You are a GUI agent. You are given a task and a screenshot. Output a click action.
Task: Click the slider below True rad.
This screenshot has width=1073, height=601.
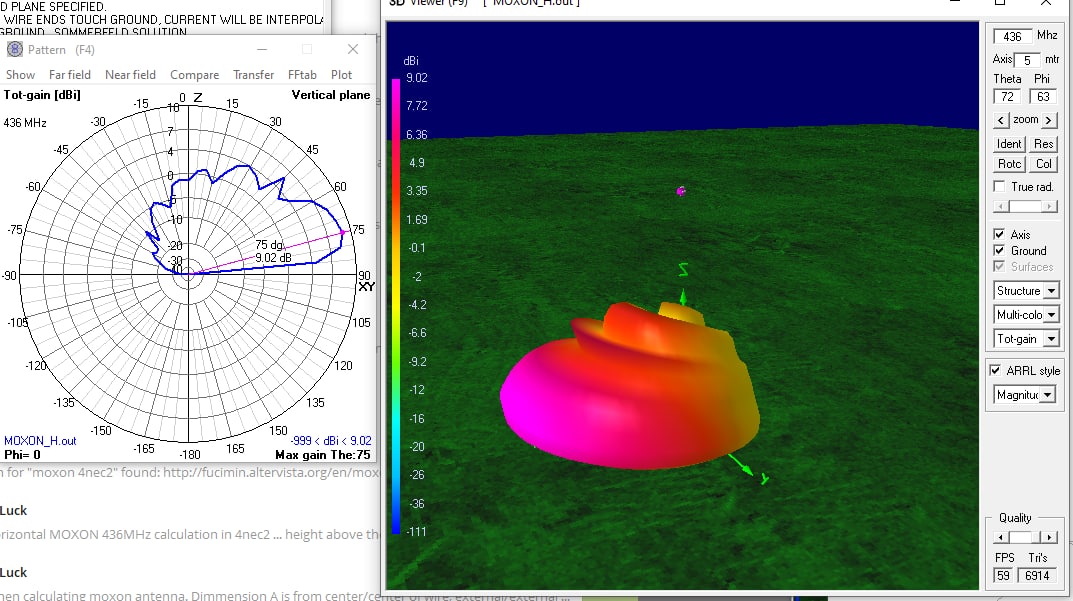[x=1025, y=206]
